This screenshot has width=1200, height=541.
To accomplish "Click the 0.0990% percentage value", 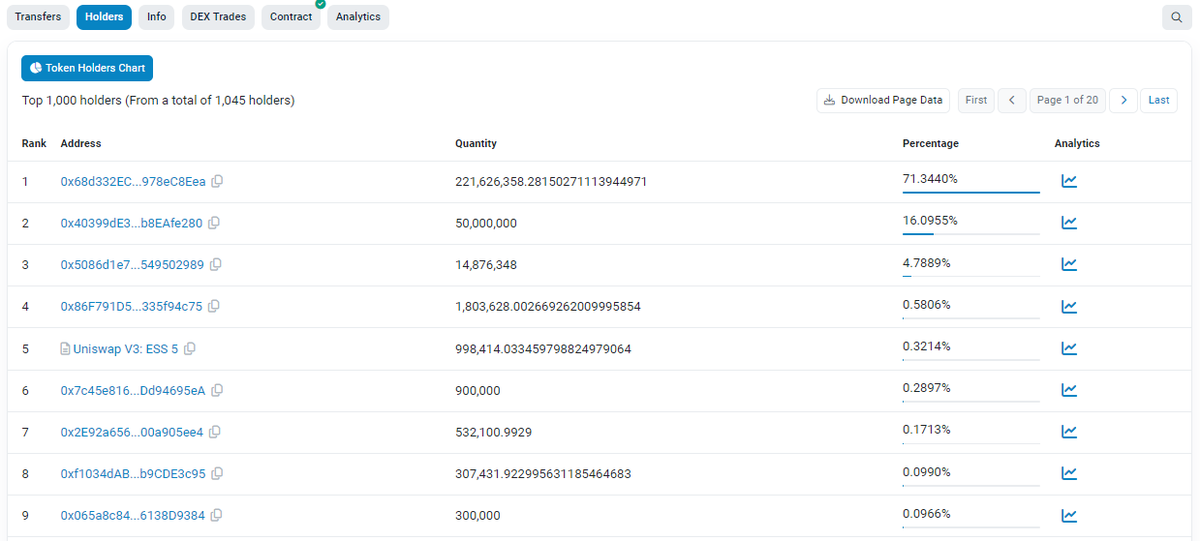I will pyautogui.click(x=926, y=471).
